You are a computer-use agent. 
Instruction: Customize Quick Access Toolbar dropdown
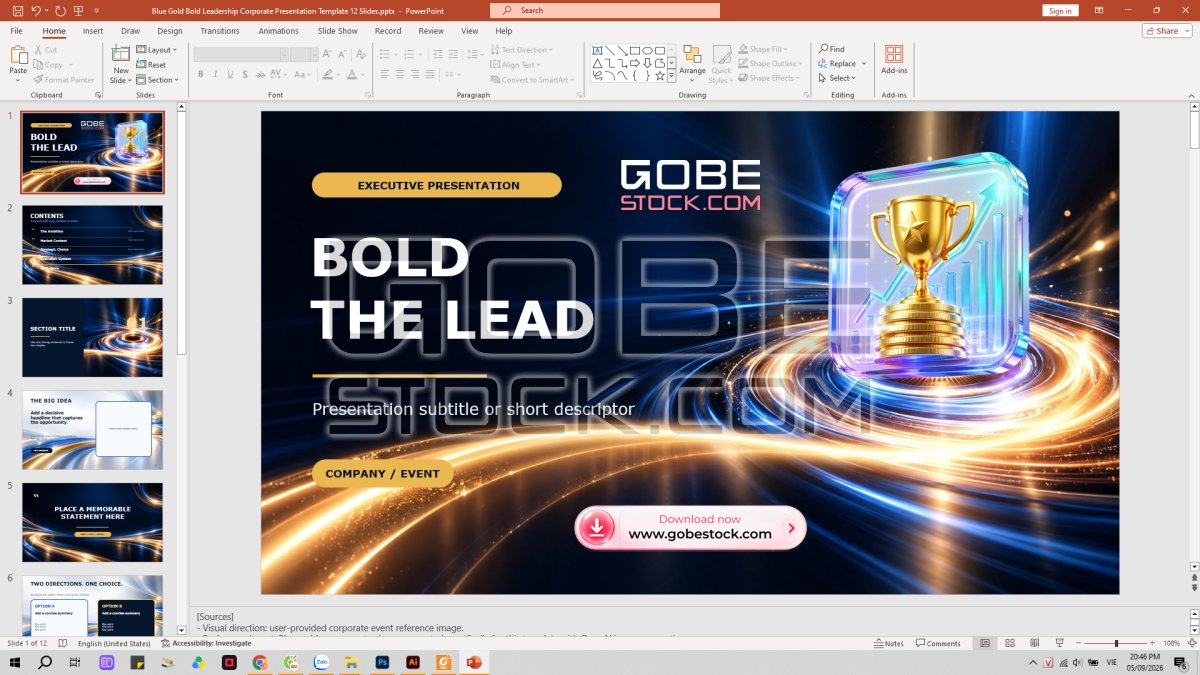tap(97, 10)
